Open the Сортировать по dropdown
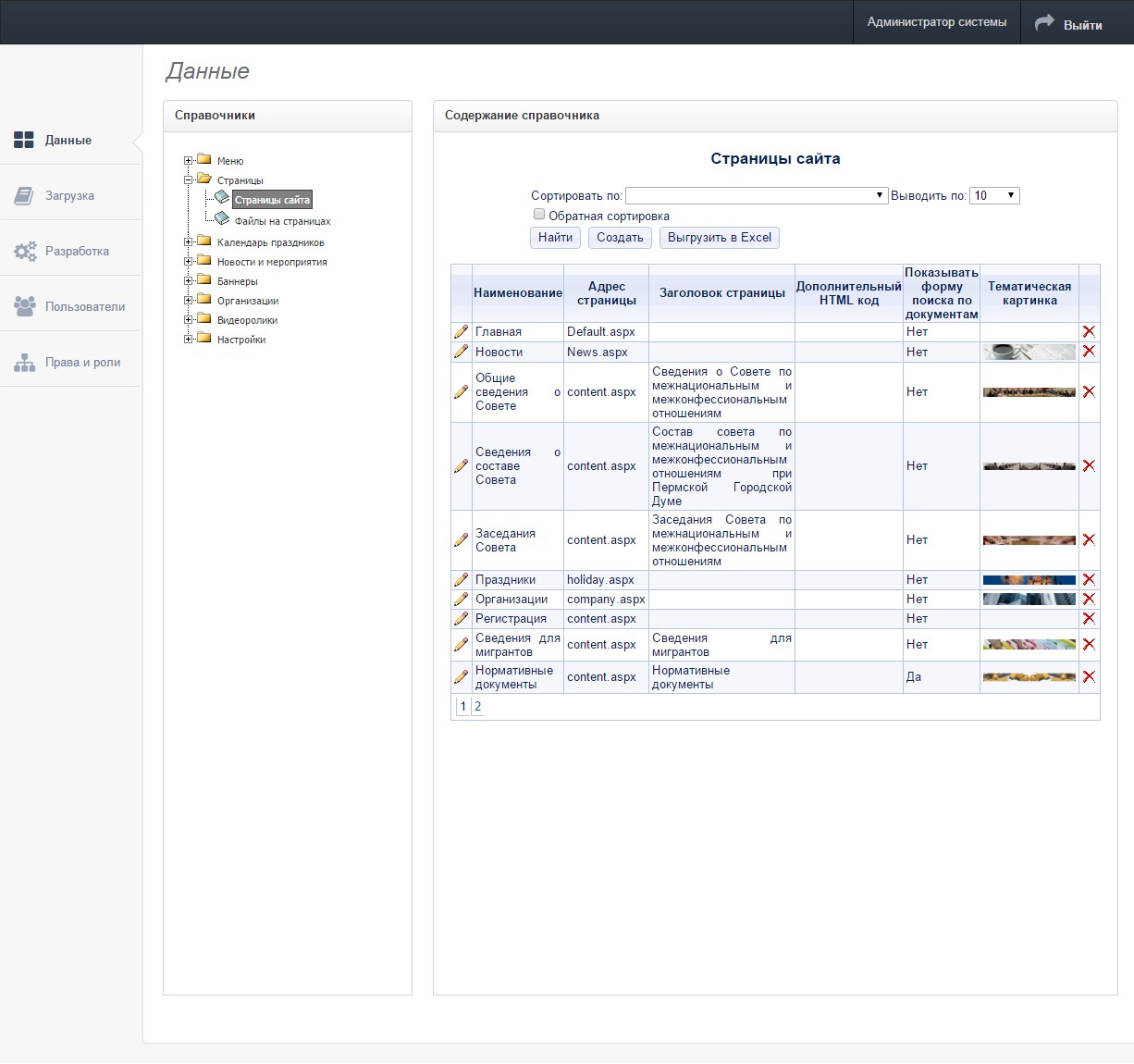Screen dimensions: 1134x1064 756,196
